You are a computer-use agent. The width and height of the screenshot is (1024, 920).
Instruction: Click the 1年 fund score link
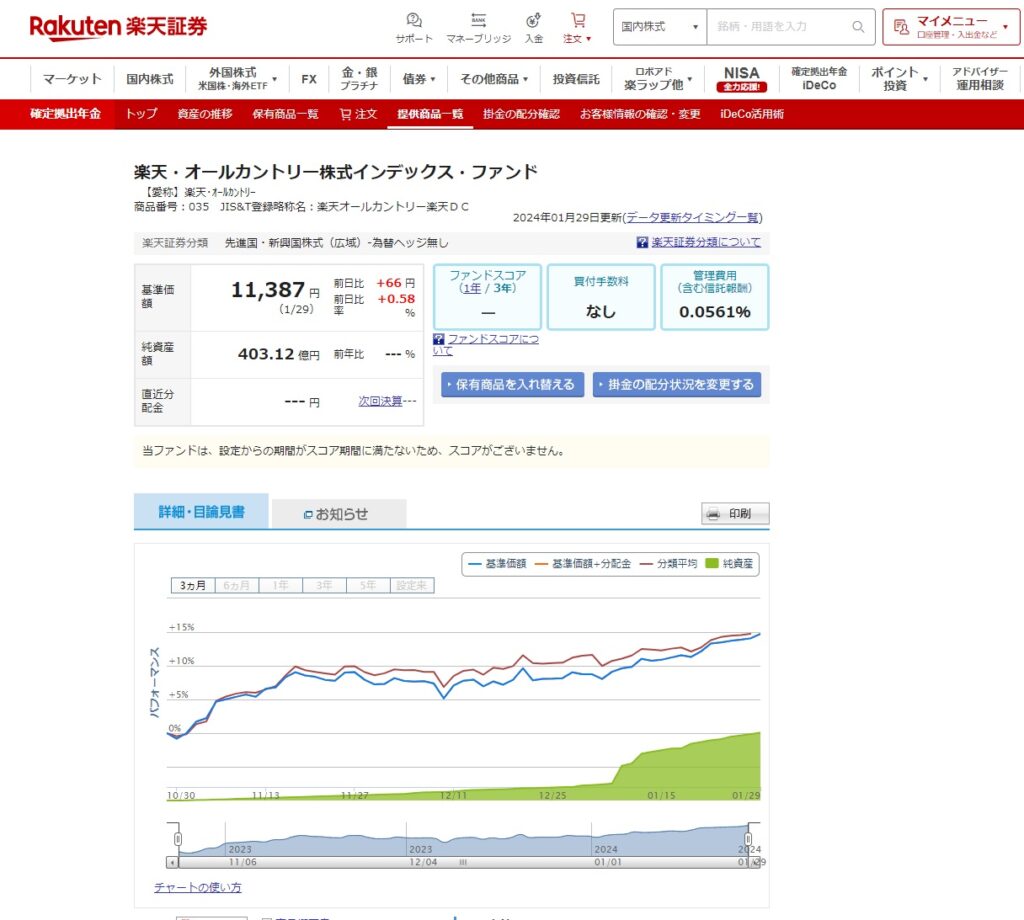tap(470, 288)
